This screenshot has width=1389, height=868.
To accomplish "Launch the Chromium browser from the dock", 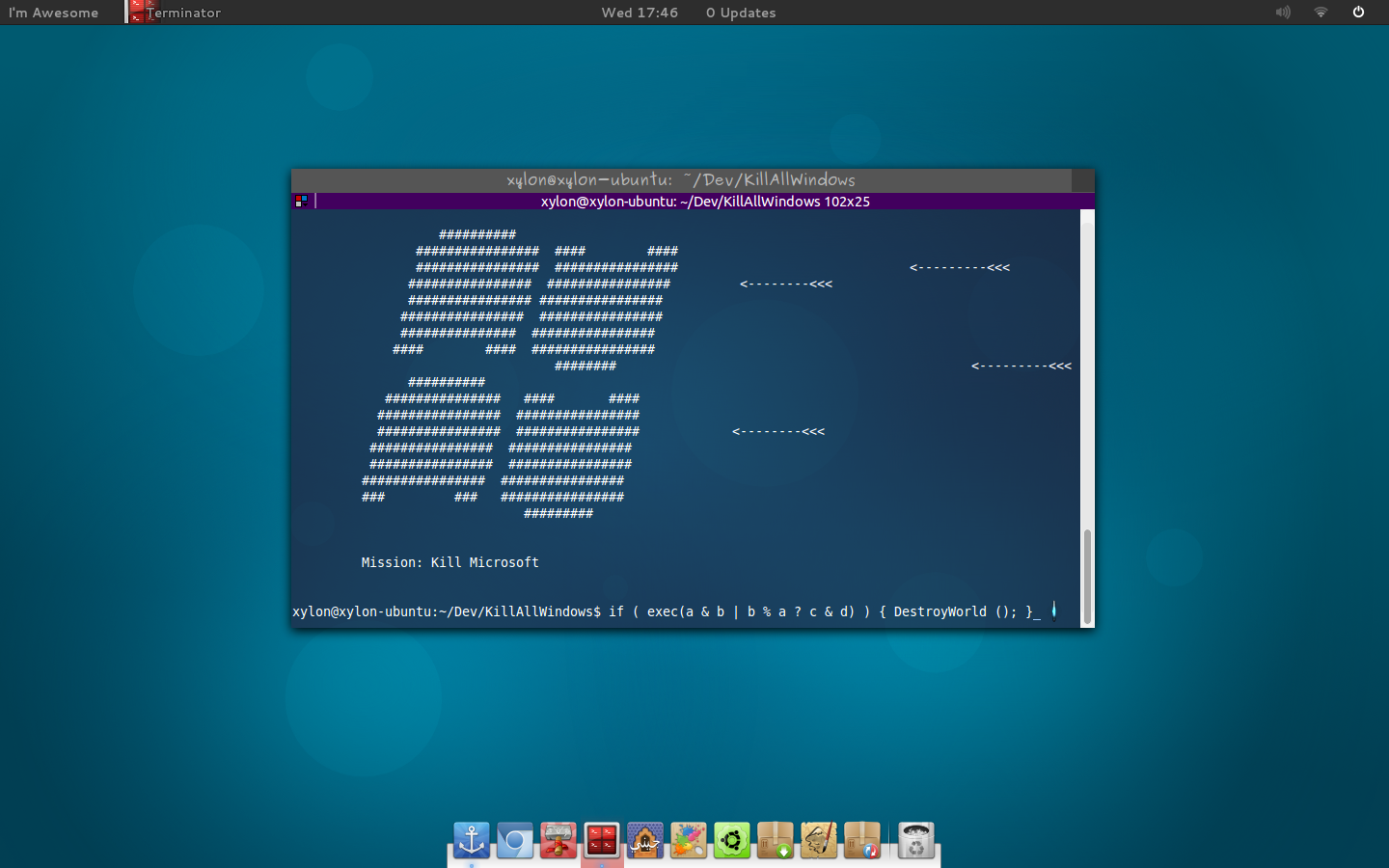I will [x=514, y=841].
